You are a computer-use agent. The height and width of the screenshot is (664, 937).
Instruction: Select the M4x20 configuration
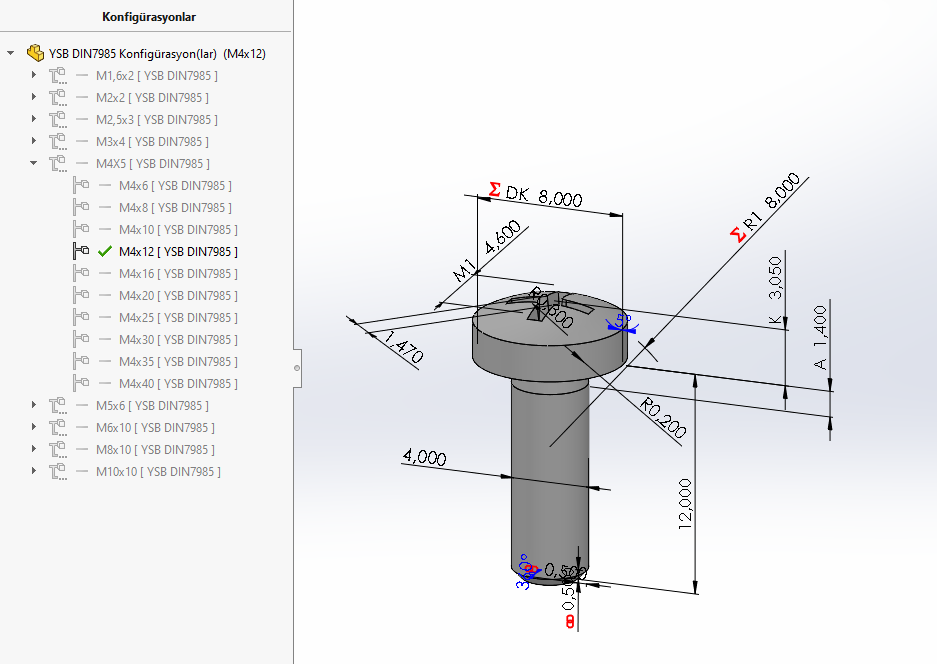tap(177, 295)
